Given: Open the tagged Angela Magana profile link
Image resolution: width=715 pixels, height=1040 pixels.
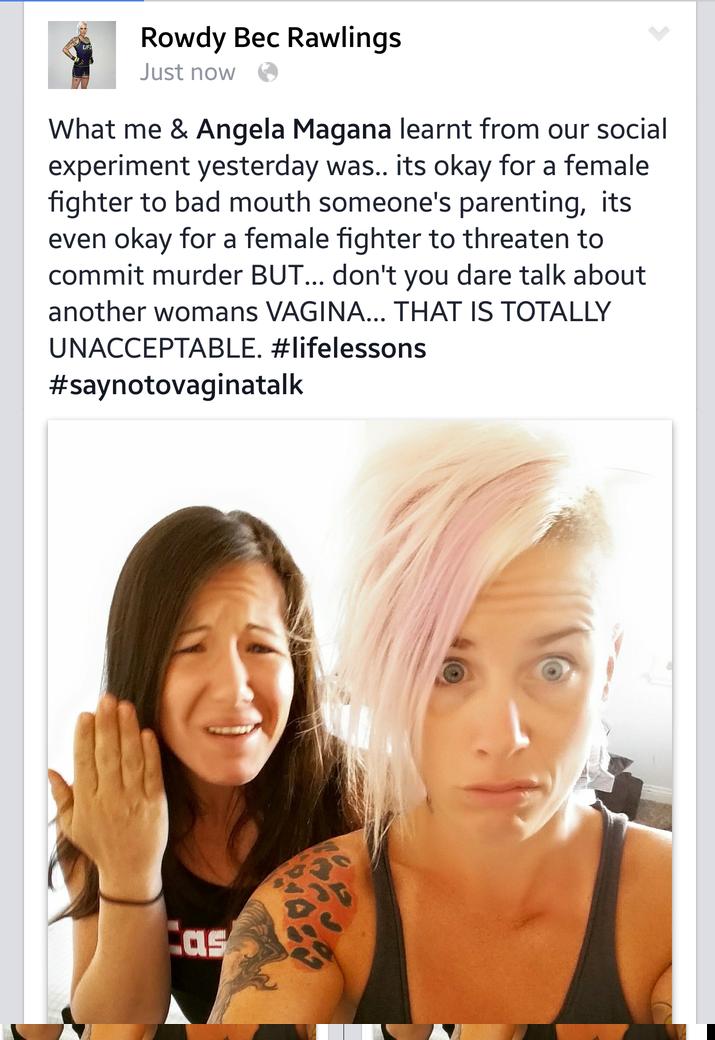Looking at the screenshot, I should tap(294, 129).
